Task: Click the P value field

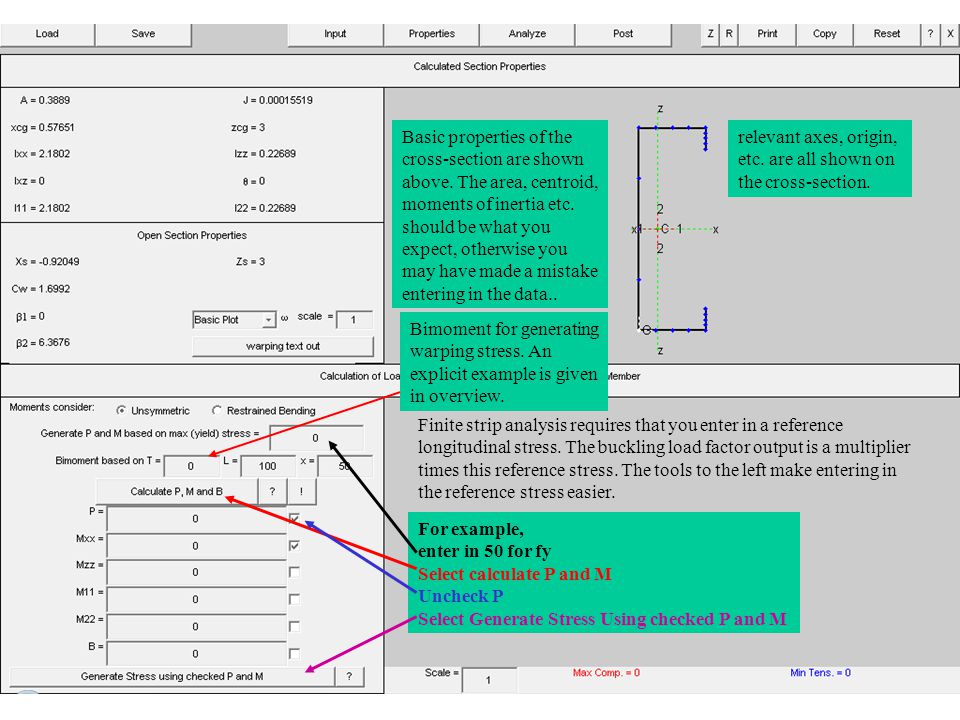Action: 196,519
